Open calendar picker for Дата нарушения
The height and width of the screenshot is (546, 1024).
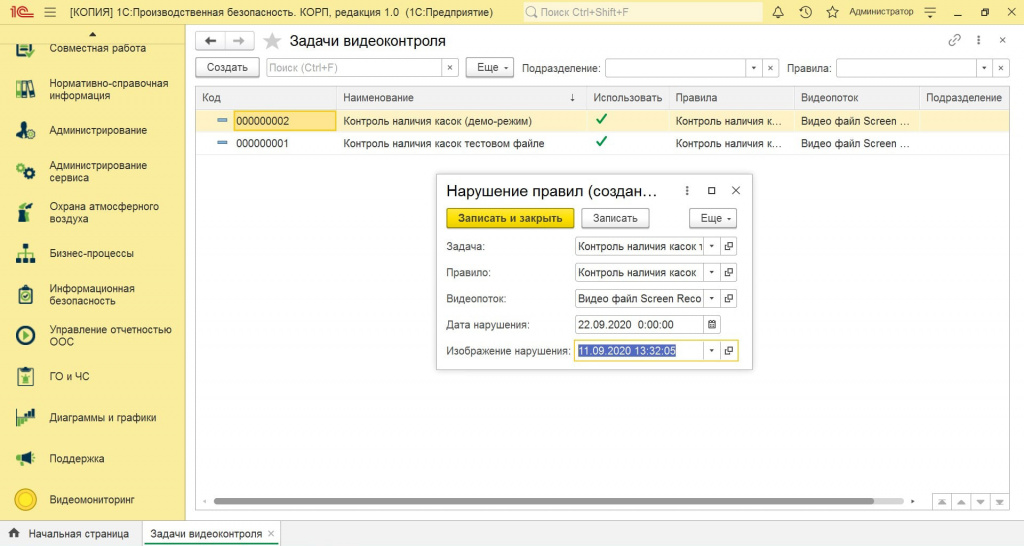712,325
